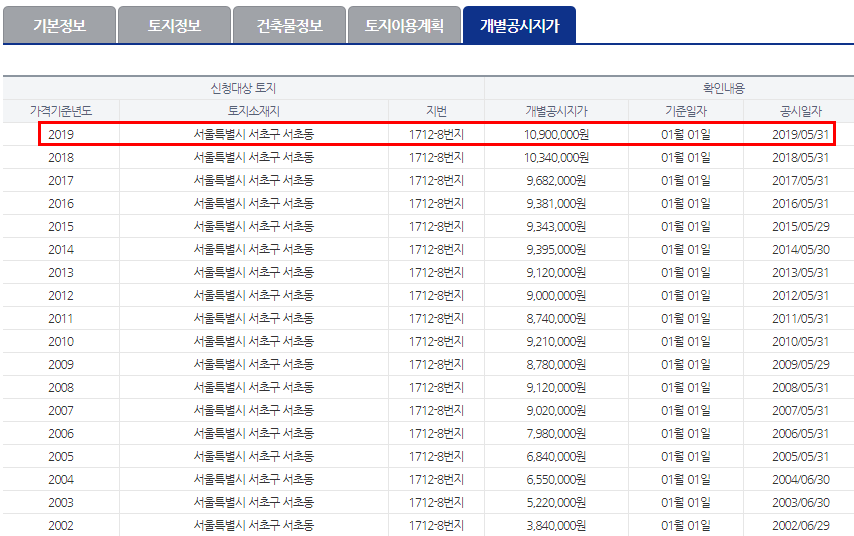Click the 확인내용 group header
Viewport: 854px width, 536px height.
724,88
